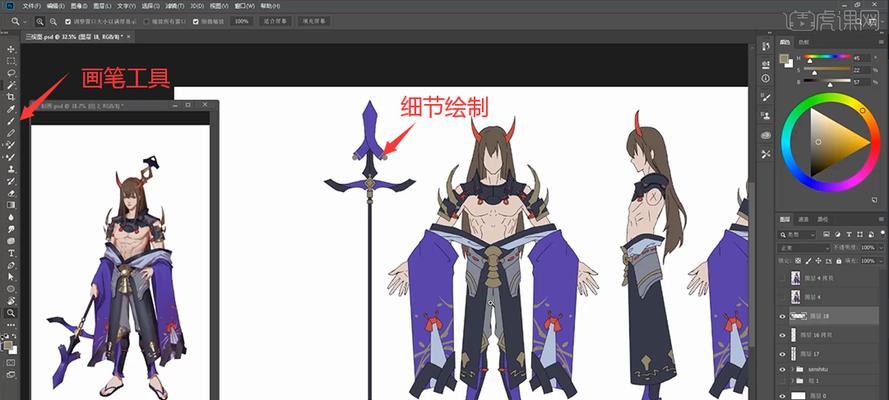The height and width of the screenshot is (400, 889).
Task: Toggle the 细微缩放 checkbox
Action: point(196,22)
